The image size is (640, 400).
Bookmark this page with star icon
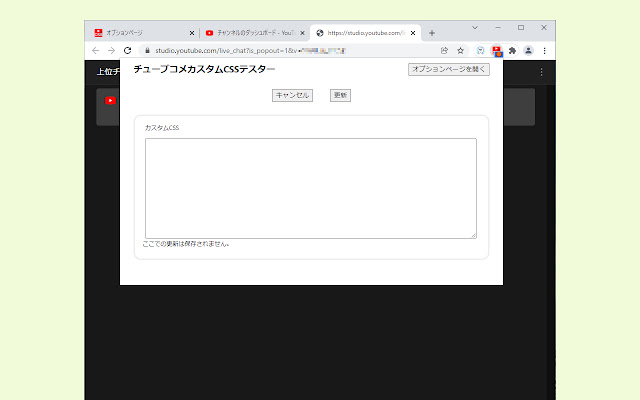[460, 51]
